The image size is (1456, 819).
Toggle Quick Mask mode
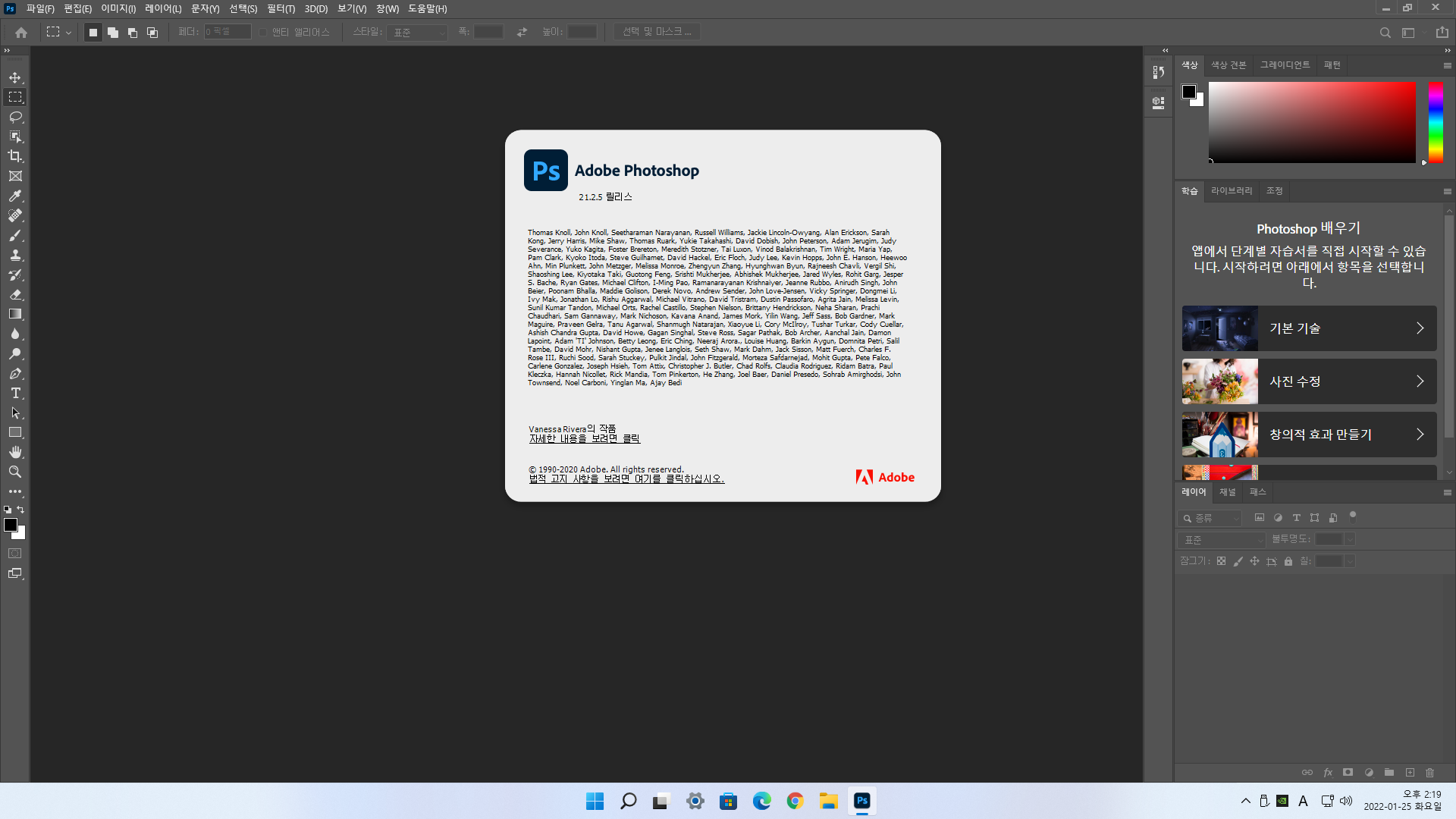(15, 554)
